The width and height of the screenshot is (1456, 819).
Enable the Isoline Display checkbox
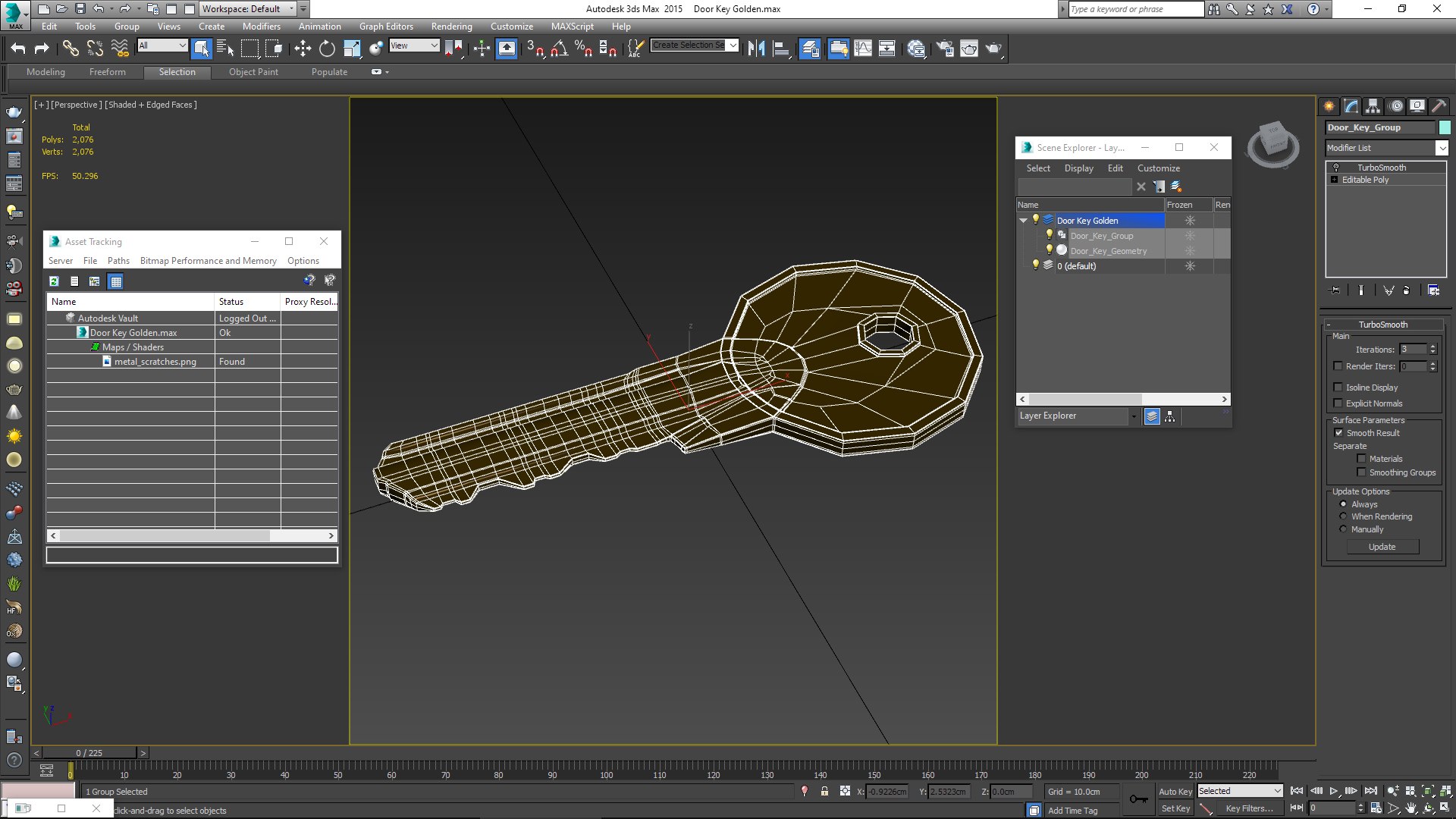[x=1338, y=388]
